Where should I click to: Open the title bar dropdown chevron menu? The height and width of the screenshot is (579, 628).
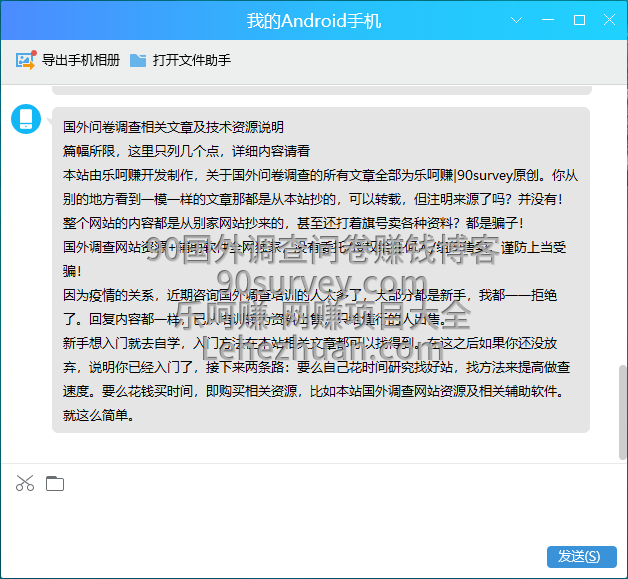tap(517, 20)
